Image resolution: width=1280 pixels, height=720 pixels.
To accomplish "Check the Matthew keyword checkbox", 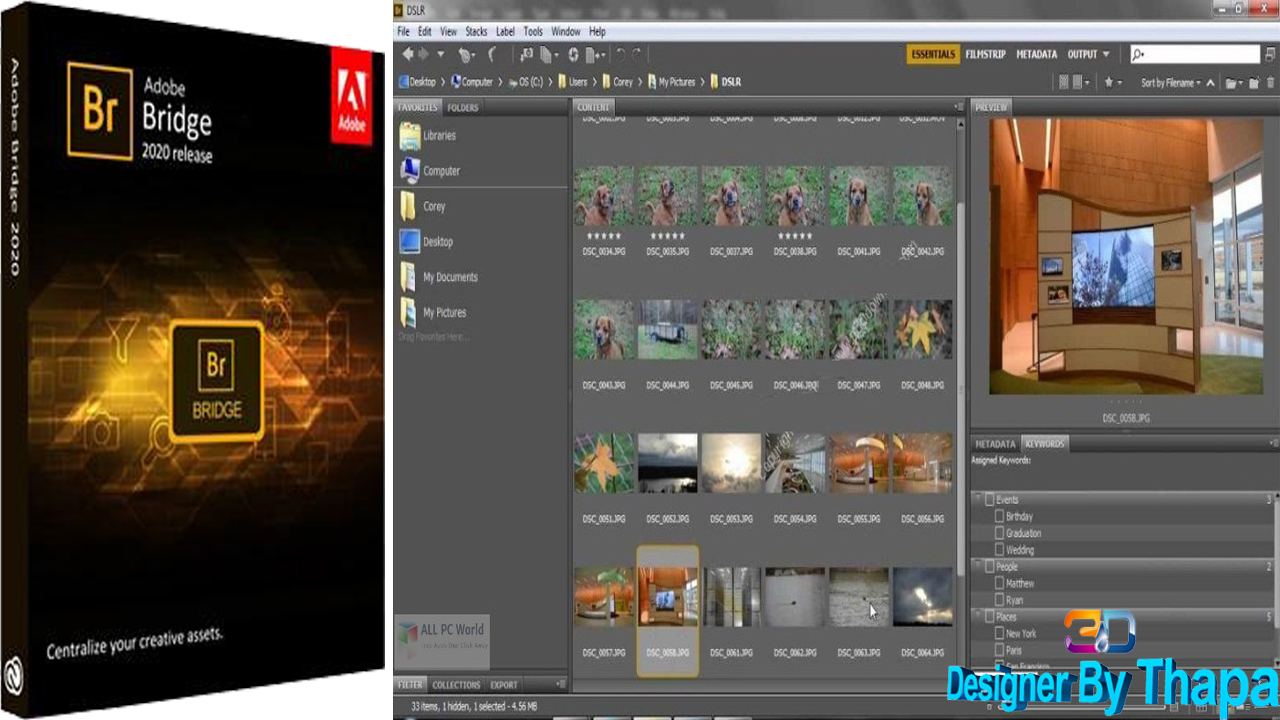I will (999, 583).
